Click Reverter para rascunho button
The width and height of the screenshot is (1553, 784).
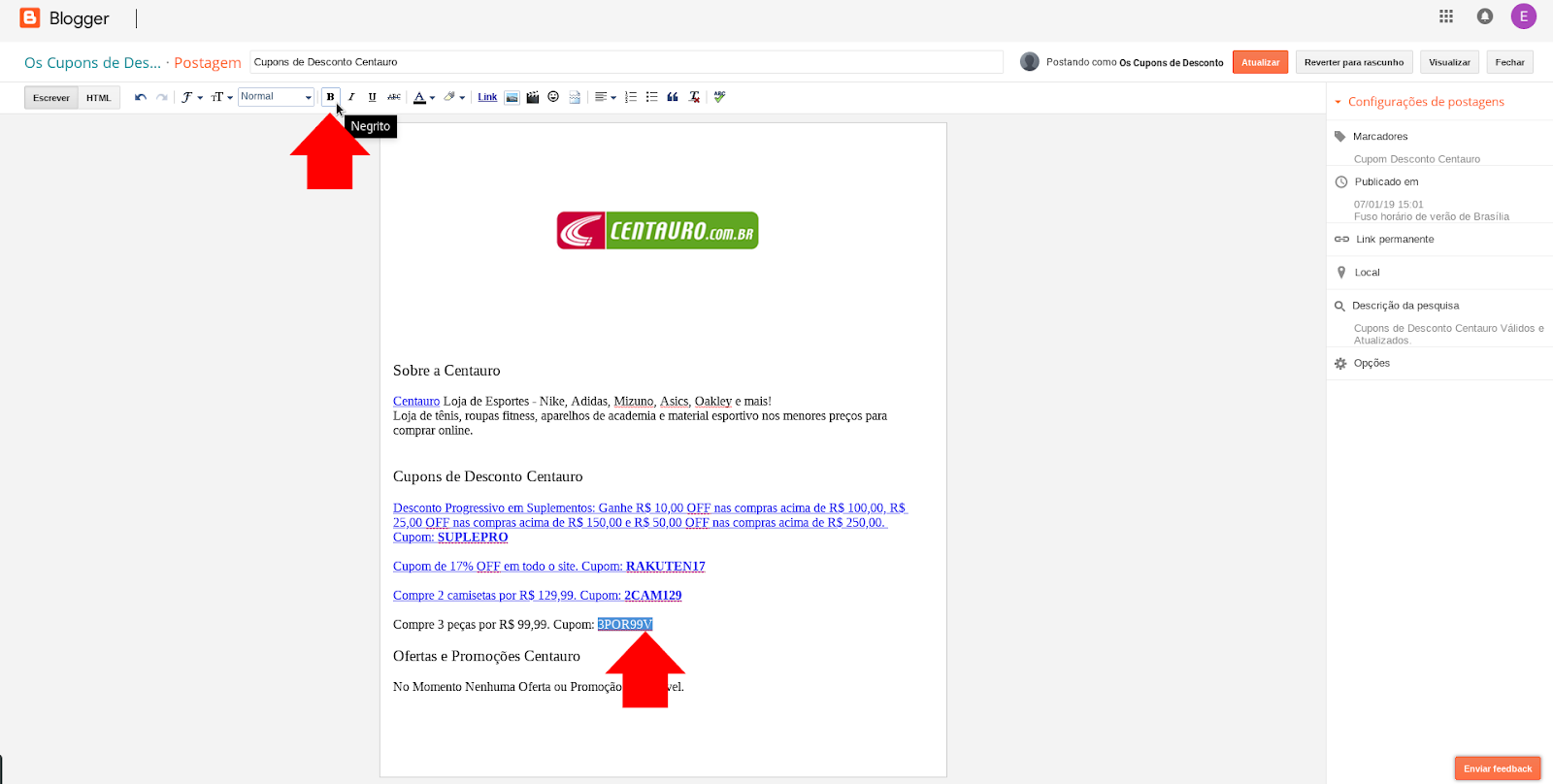pos(1354,62)
